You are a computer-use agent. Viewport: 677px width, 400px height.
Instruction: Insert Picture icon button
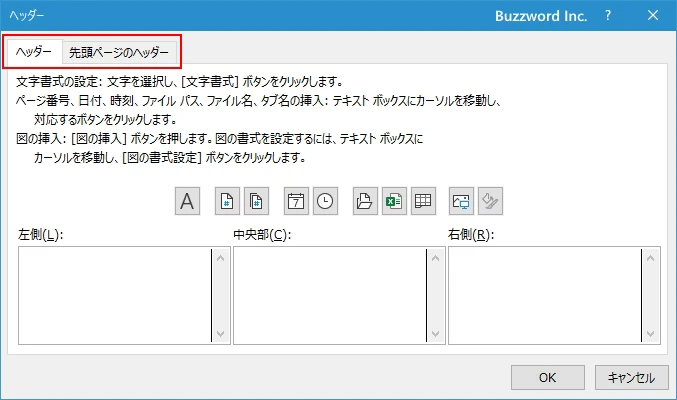tap(461, 201)
